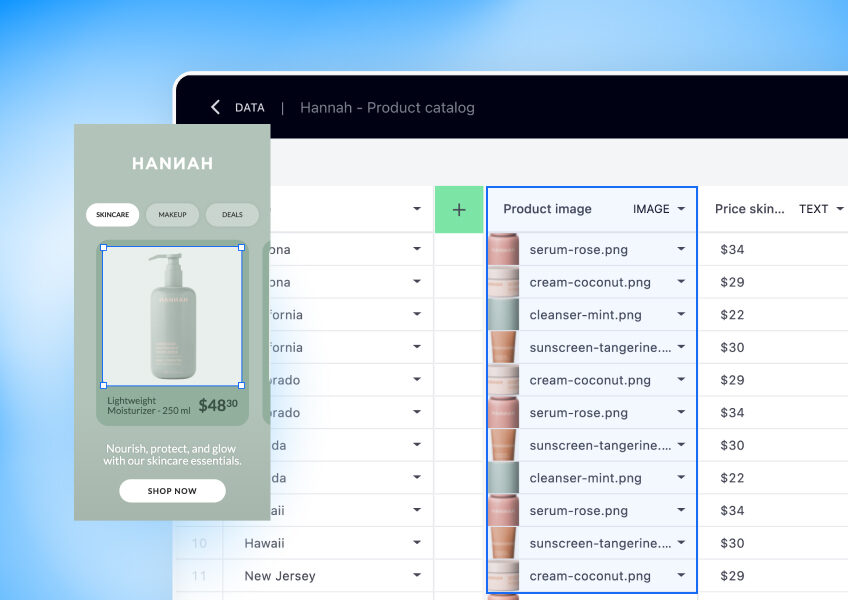Go back using the chevron beside DATA
Image resolution: width=848 pixels, height=600 pixels.
click(x=215, y=107)
